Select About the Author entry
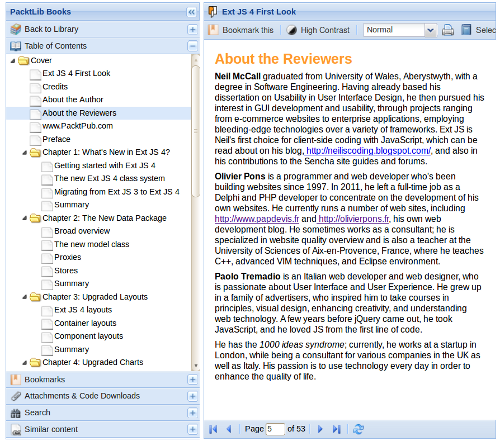This screenshot has height=441, width=500. [x=73, y=100]
